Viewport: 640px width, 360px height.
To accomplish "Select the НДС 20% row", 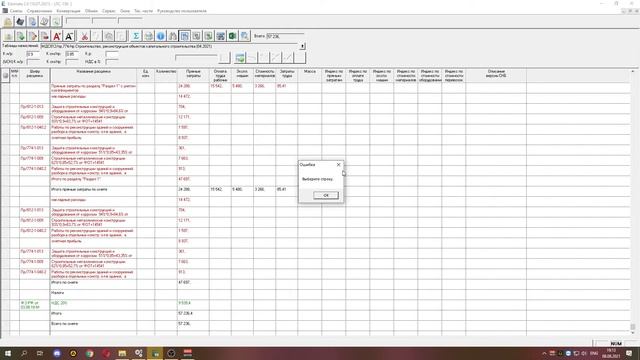I will click(316, 305).
